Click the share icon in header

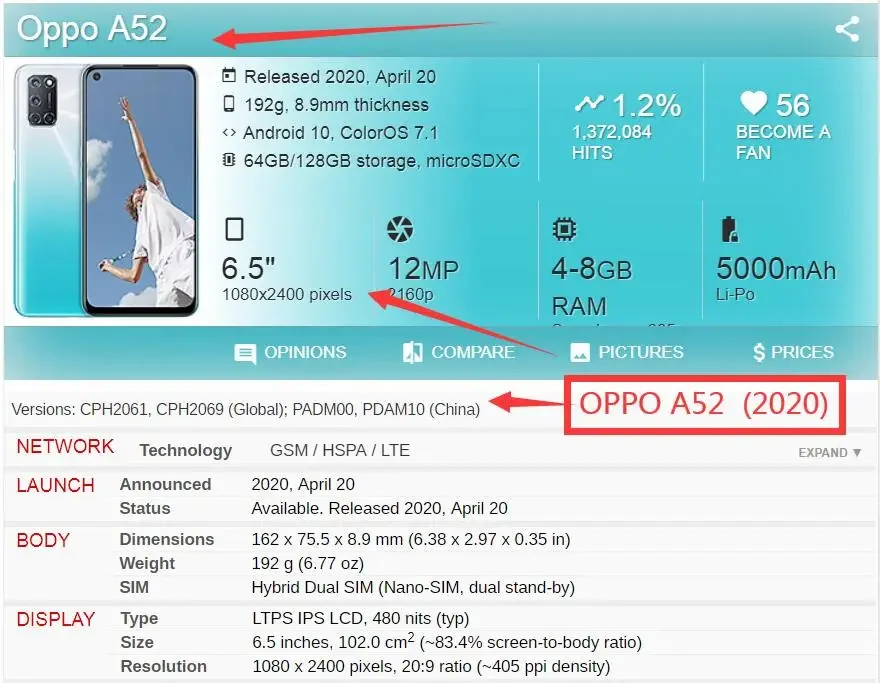[847, 29]
